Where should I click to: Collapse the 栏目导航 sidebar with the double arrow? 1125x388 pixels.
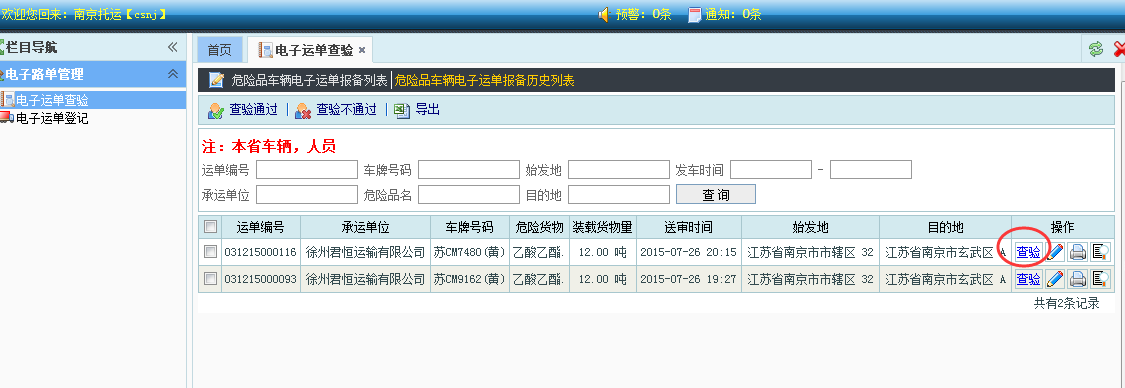[172, 47]
